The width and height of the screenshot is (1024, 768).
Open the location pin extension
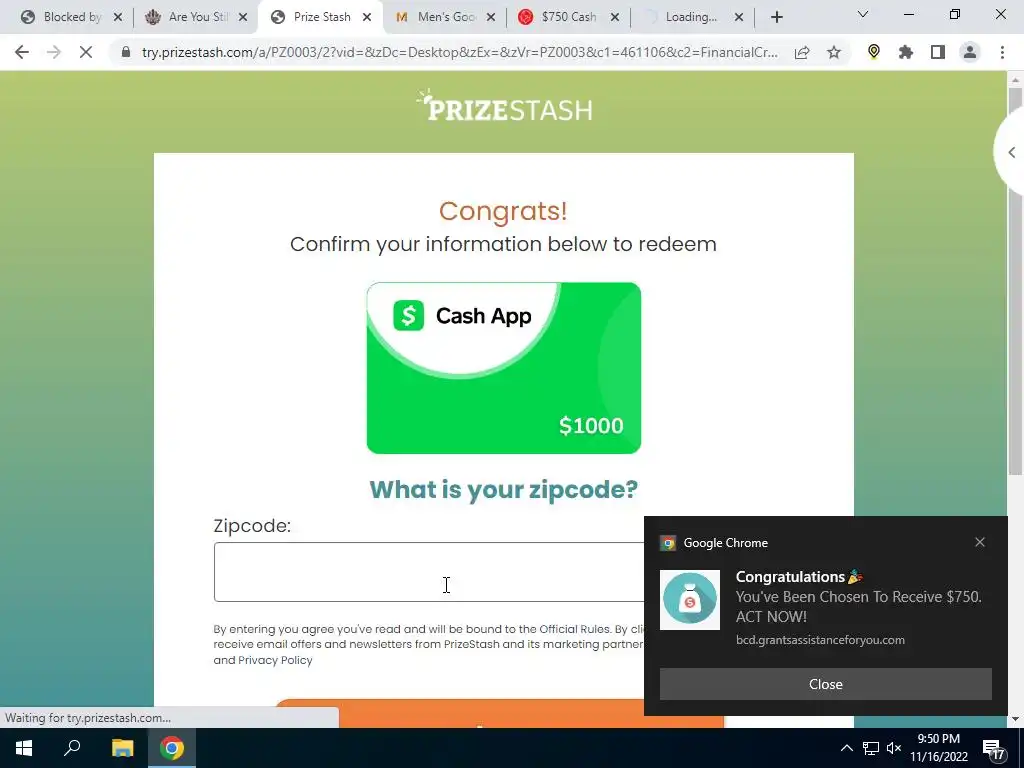tap(874, 52)
